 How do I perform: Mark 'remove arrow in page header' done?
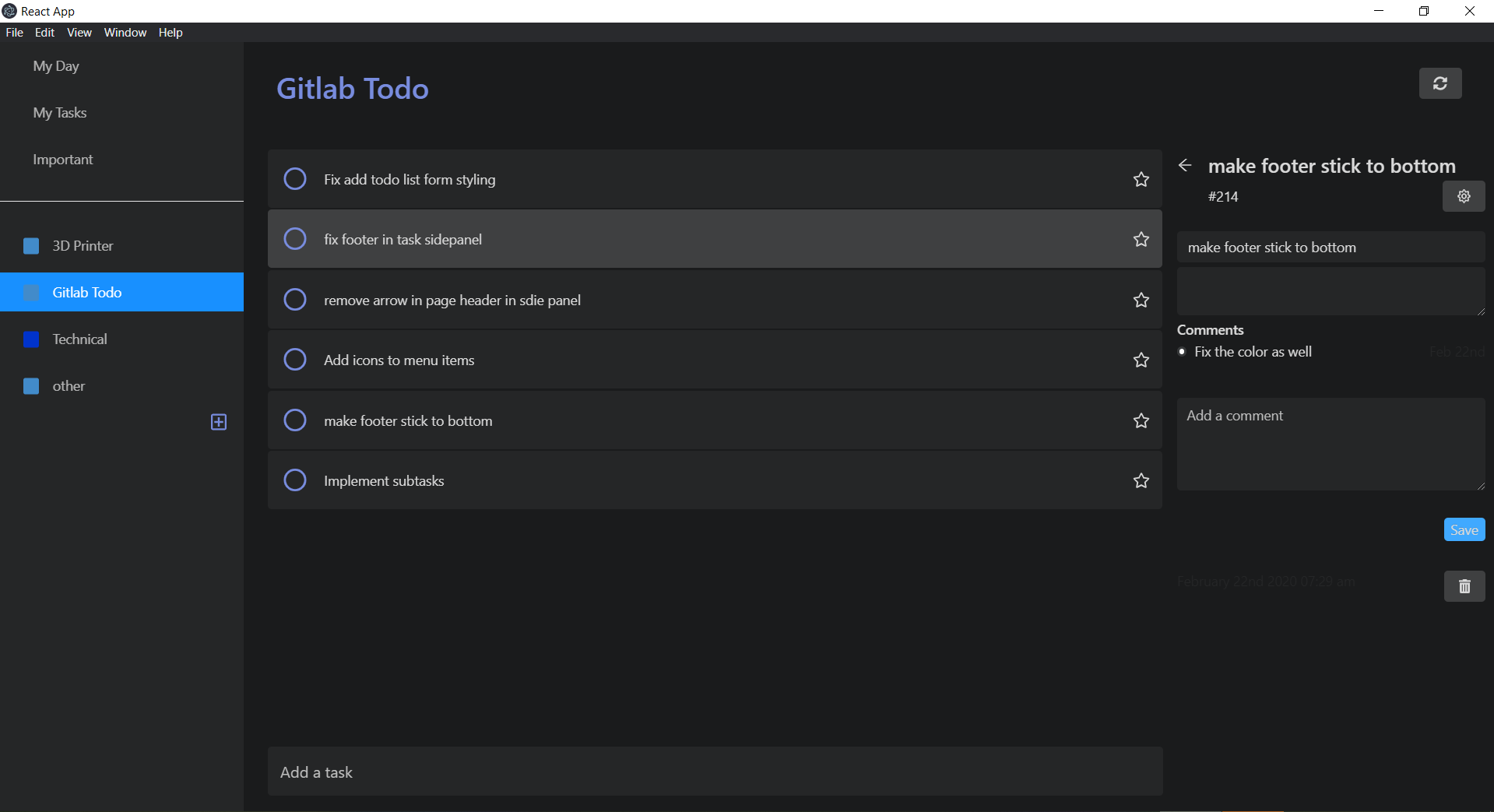(x=295, y=299)
